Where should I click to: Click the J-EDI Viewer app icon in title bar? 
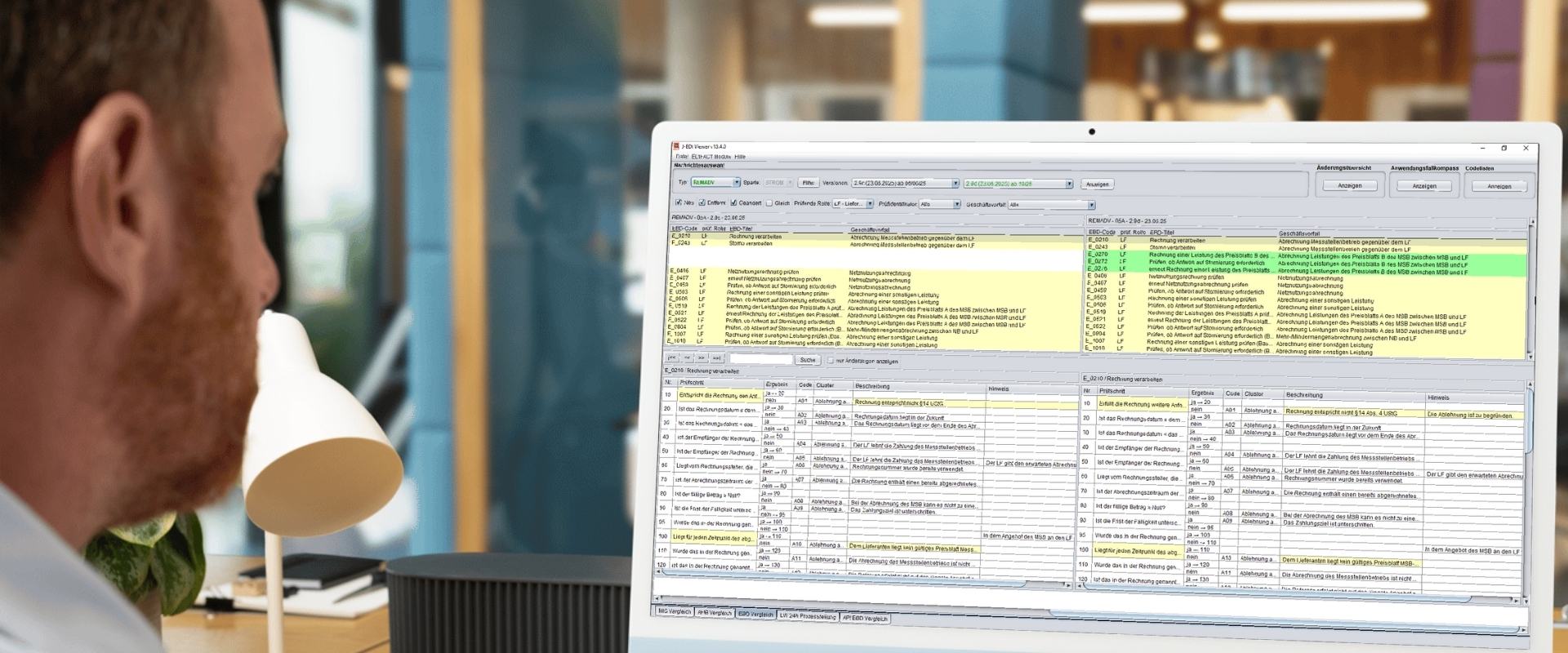click(676, 147)
